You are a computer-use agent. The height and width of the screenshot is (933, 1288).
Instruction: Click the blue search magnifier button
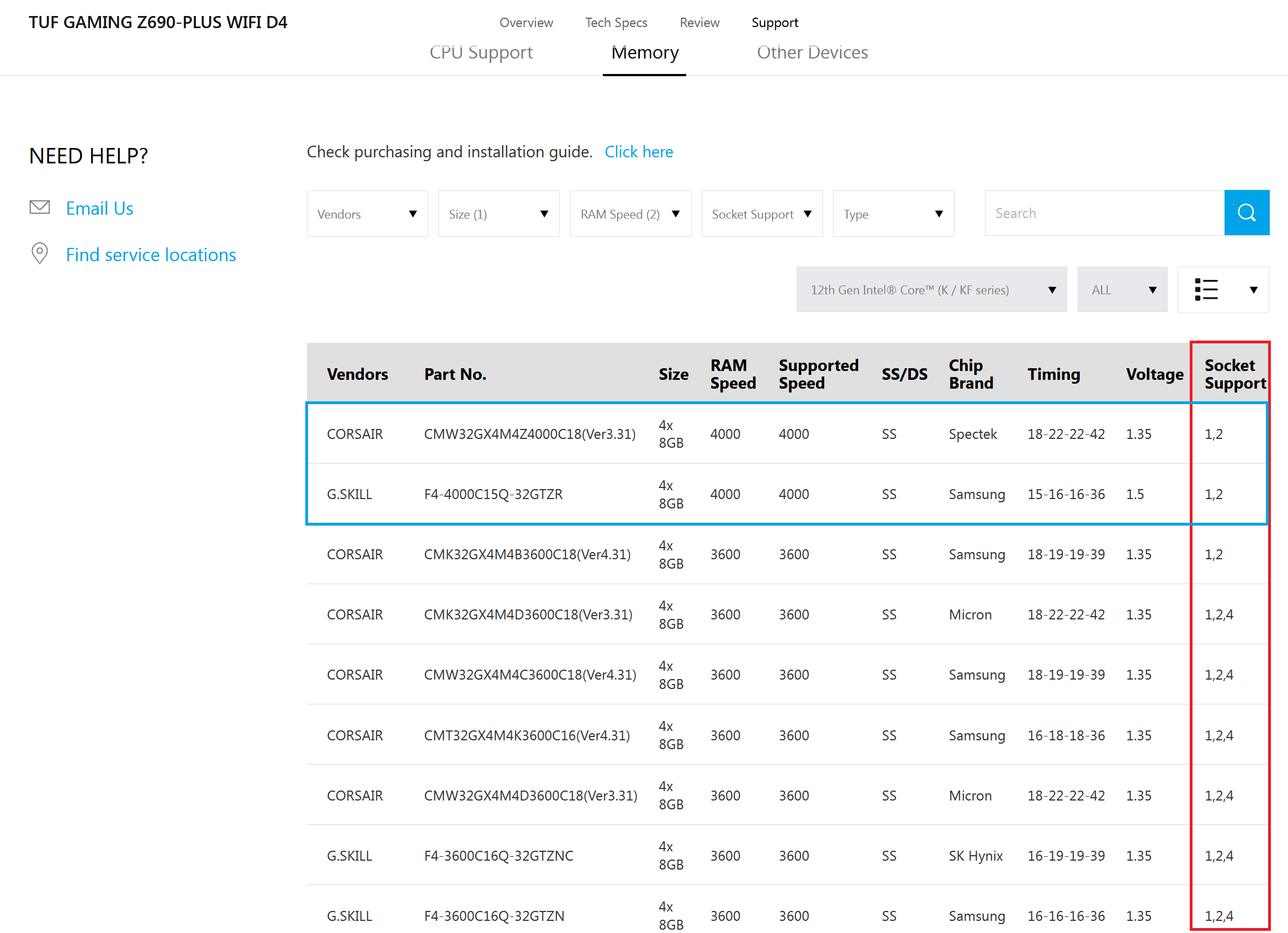(x=1246, y=213)
